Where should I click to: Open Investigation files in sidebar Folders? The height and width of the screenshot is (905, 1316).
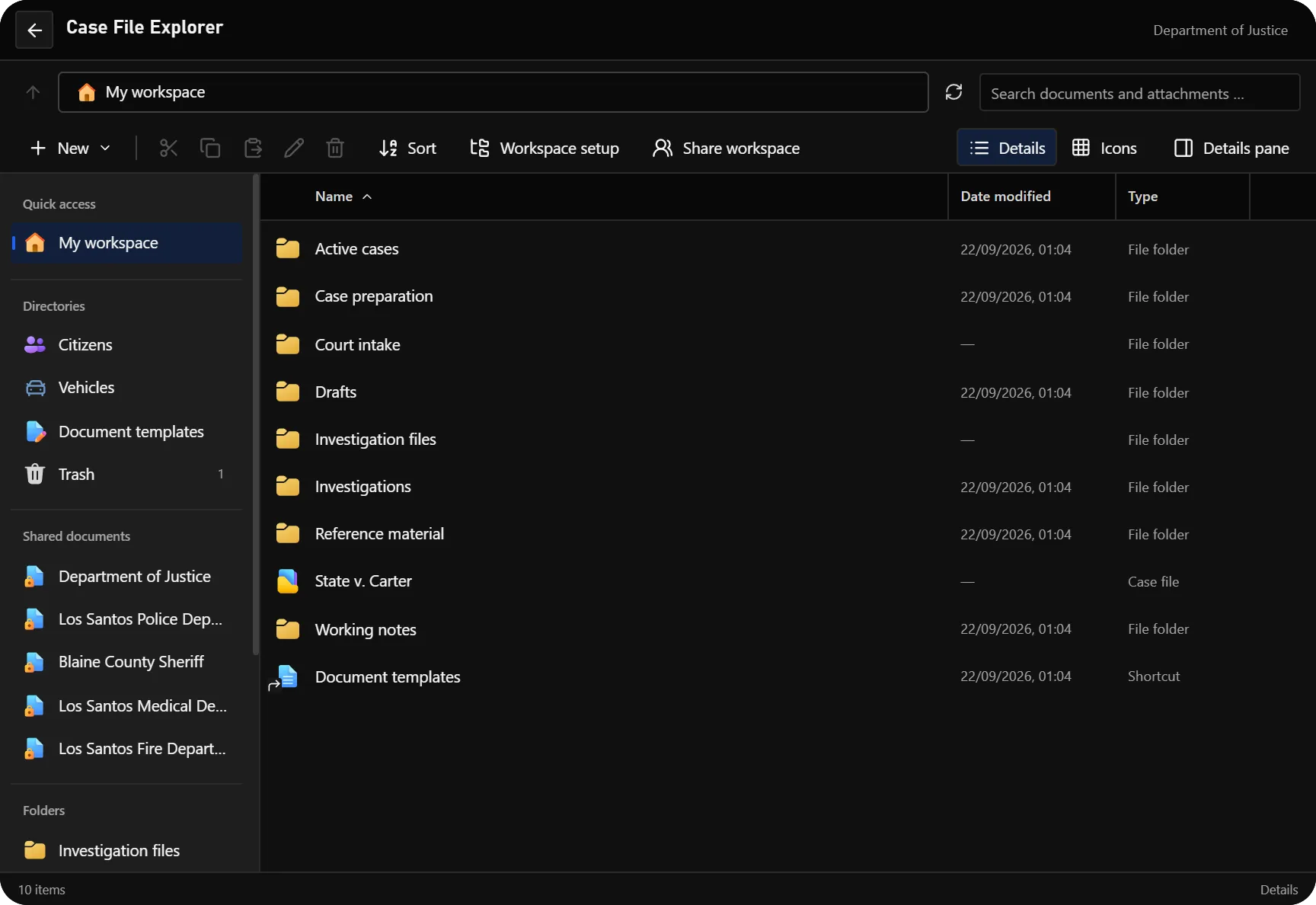(x=126, y=851)
